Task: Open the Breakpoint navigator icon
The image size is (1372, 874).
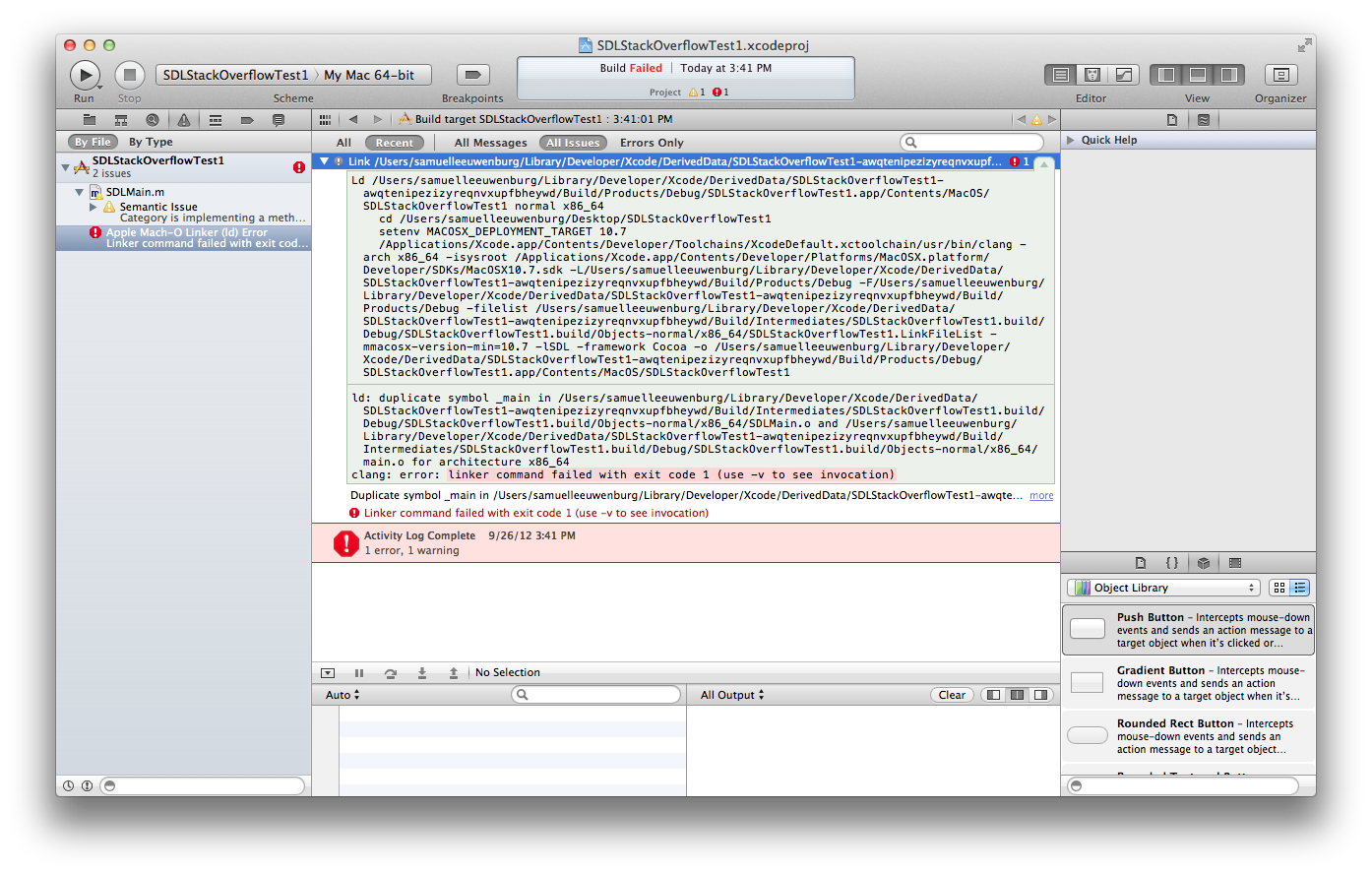Action: point(247,120)
